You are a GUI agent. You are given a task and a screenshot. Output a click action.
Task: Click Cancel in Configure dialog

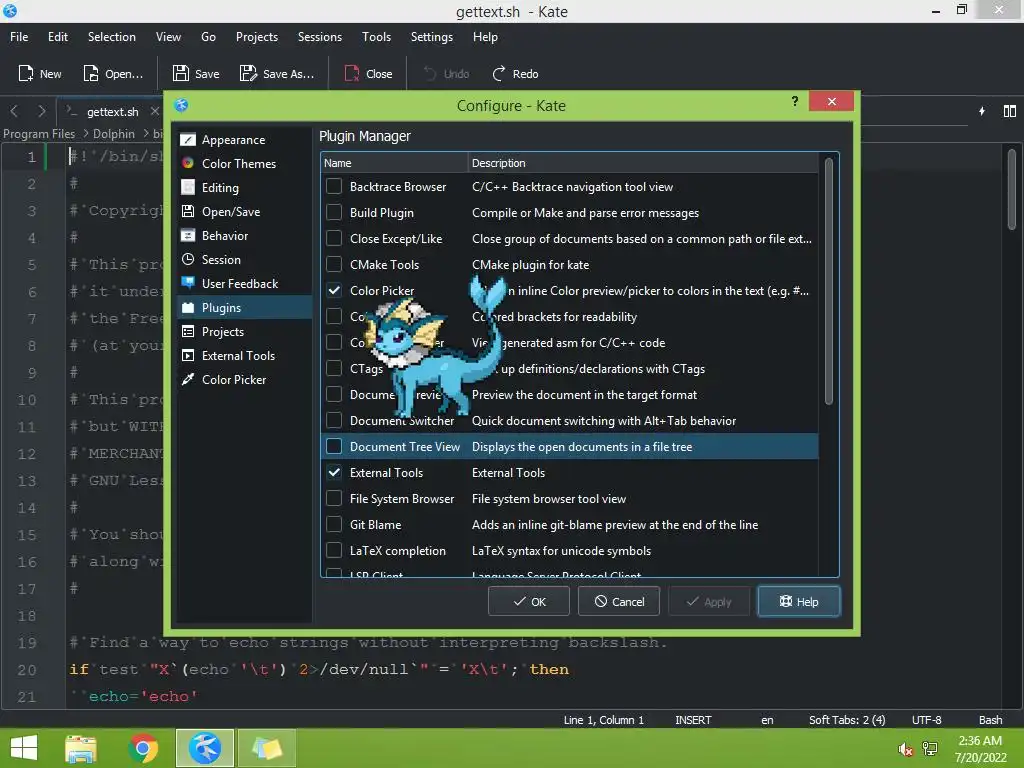coord(618,601)
